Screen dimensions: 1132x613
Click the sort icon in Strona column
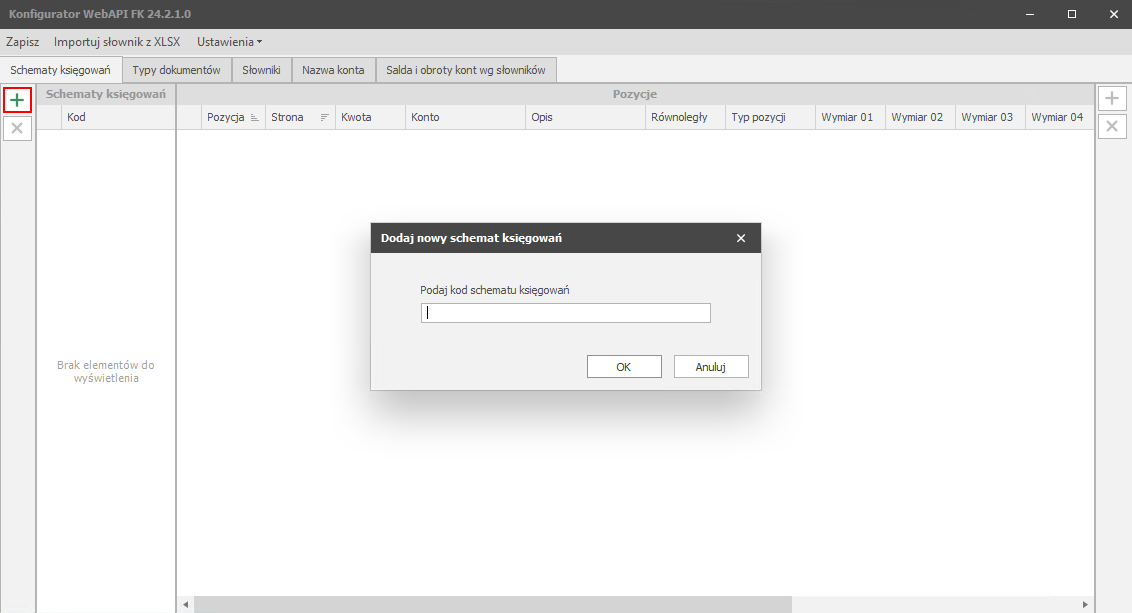[x=324, y=118]
